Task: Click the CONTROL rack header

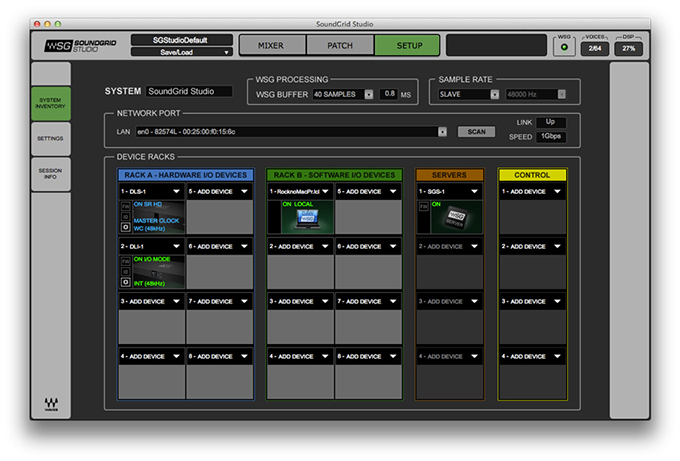Action: click(x=532, y=175)
